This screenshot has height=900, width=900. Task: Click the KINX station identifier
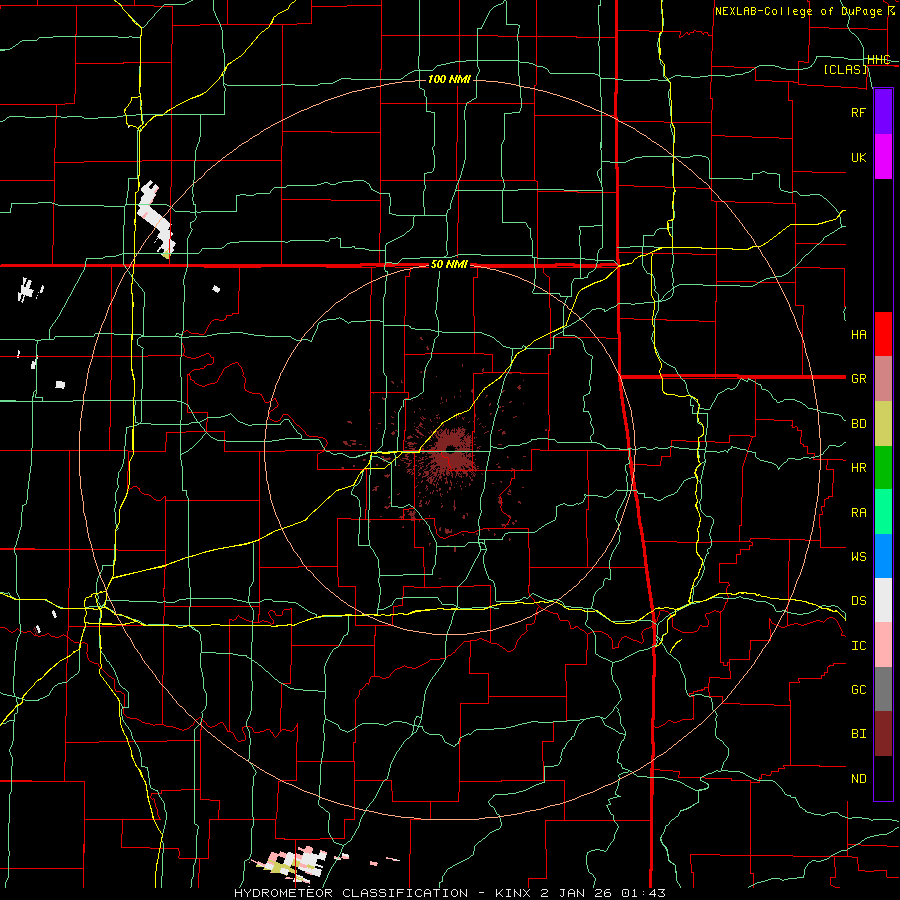tap(513, 893)
